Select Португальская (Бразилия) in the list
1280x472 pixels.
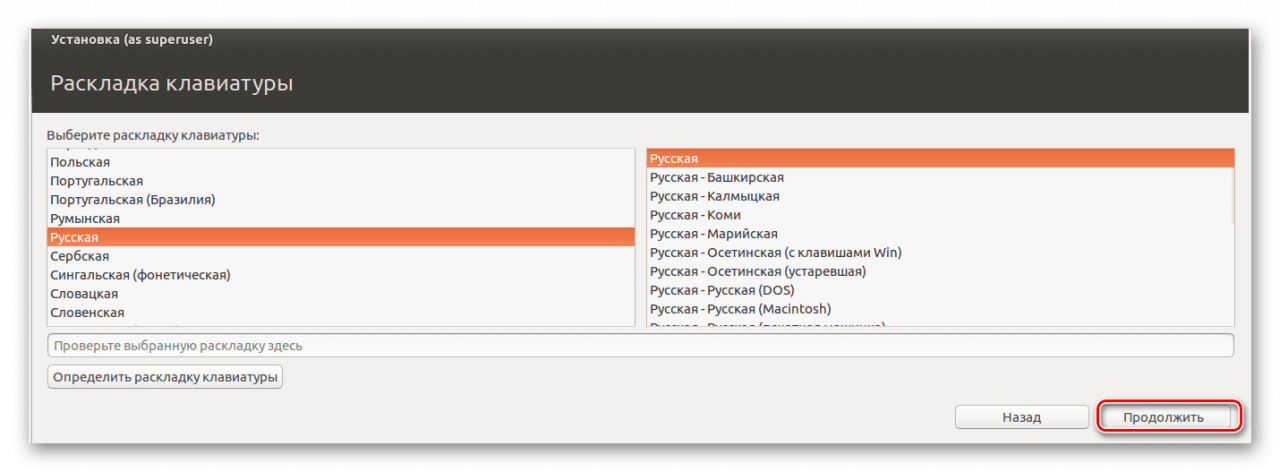tap(133, 200)
